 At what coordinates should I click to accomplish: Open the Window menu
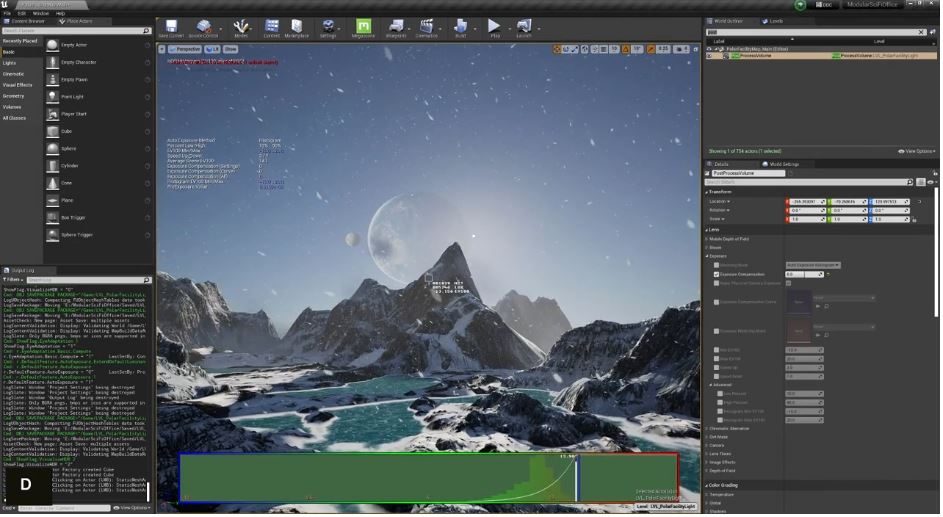(x=41, y=13)
